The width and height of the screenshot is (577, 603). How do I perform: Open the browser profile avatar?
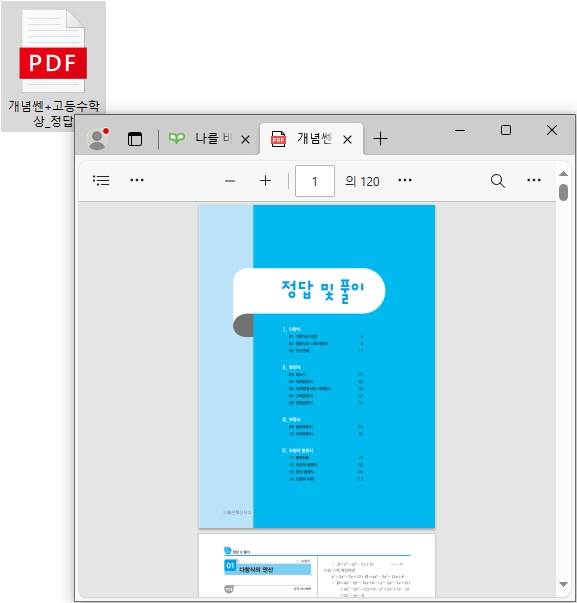(97, 138)
